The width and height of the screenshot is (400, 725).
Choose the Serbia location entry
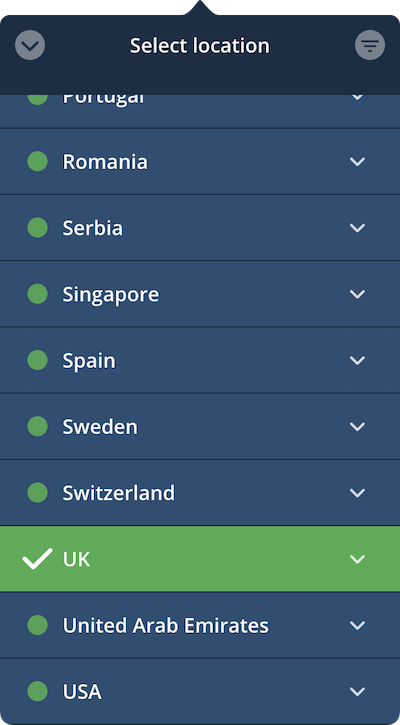click(x=200, y=228)
